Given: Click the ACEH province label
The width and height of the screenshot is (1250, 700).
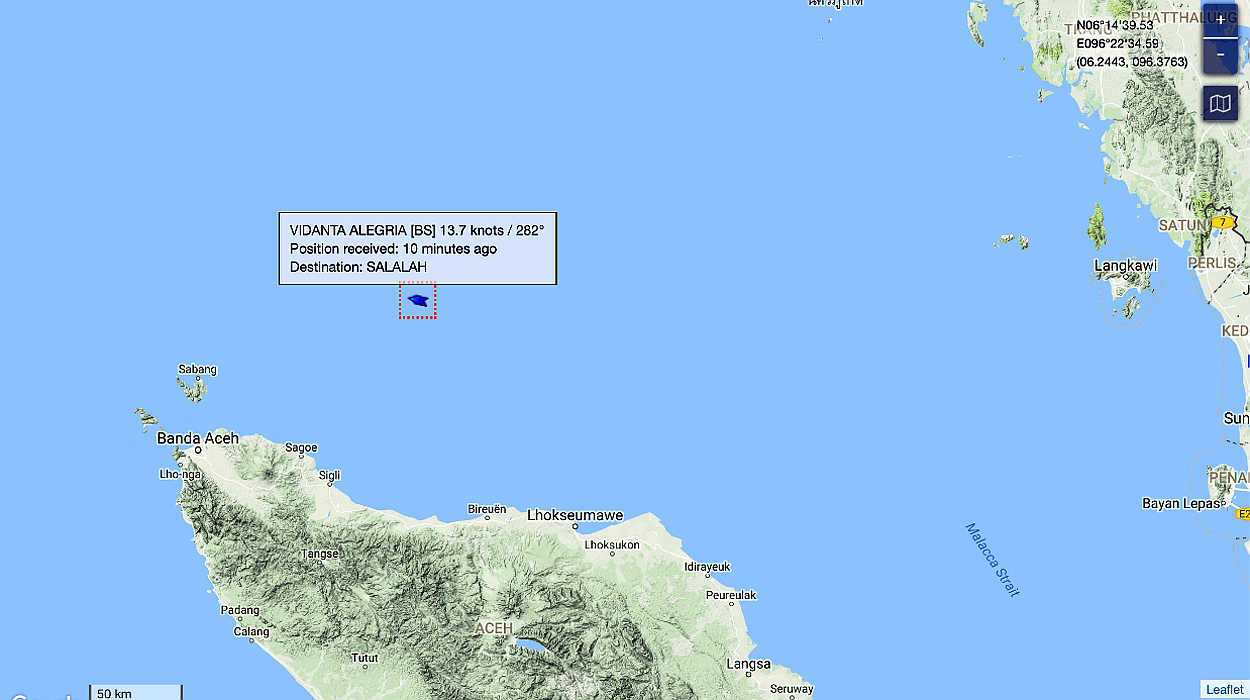Looking at the screenshot, I should tap(493, 628).
